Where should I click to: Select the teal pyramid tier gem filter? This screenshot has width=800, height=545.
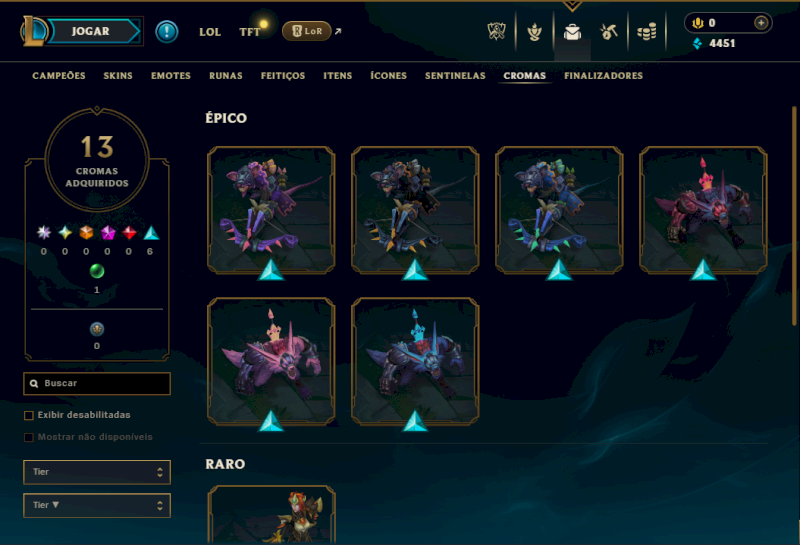coord(151,233)
